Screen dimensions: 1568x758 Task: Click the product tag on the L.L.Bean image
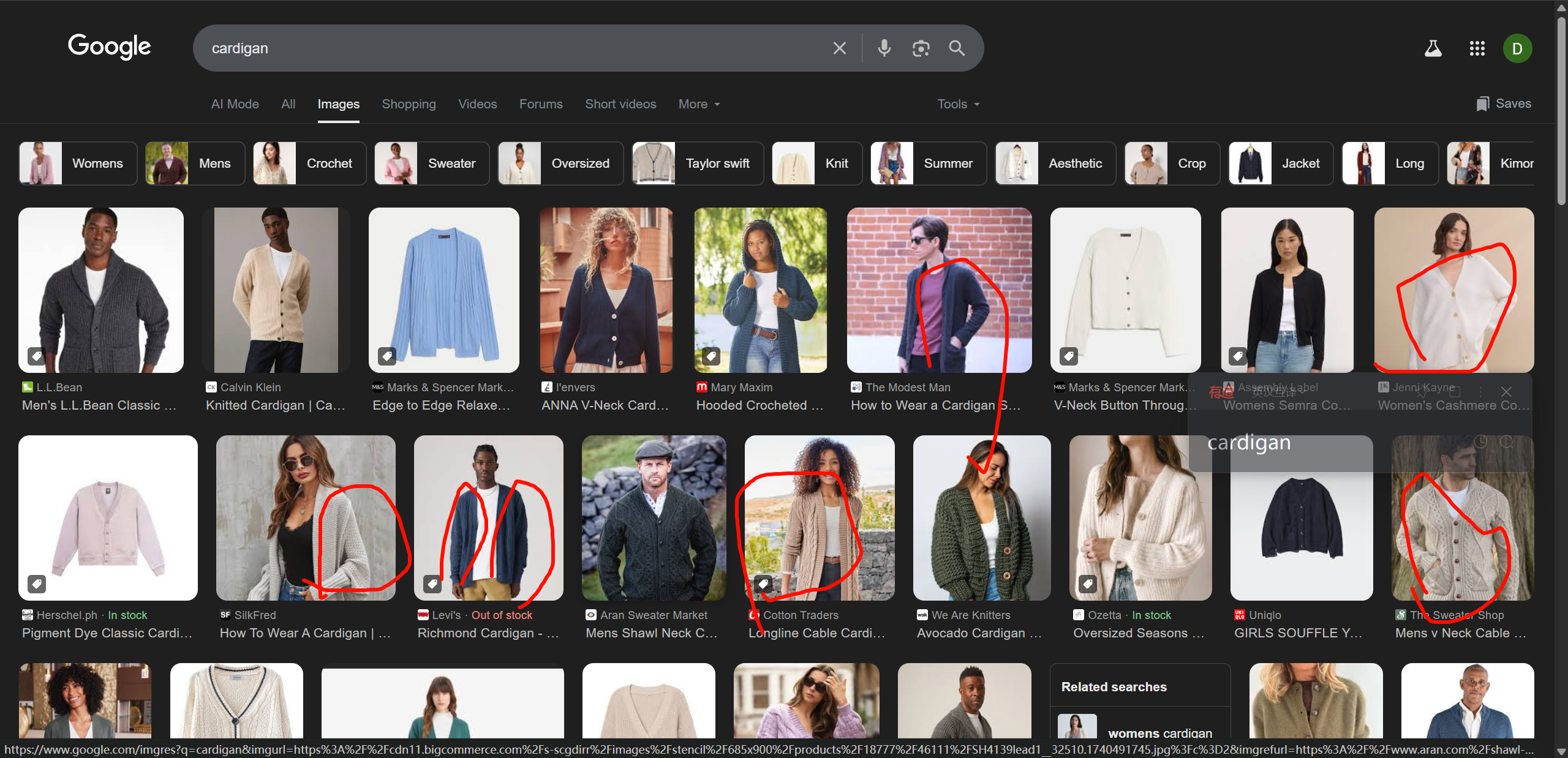point(37,355)
